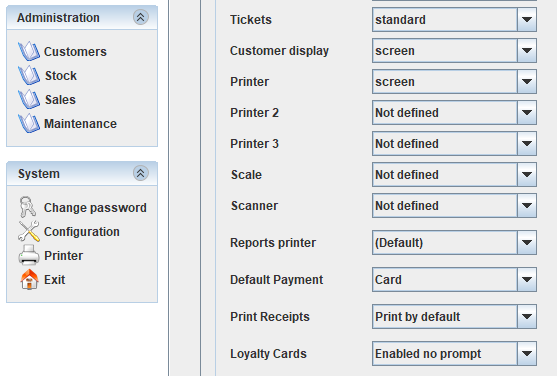Viewport: 557px width, 376px height.
Task: Collapse the Administration panel
Action: 141,17
